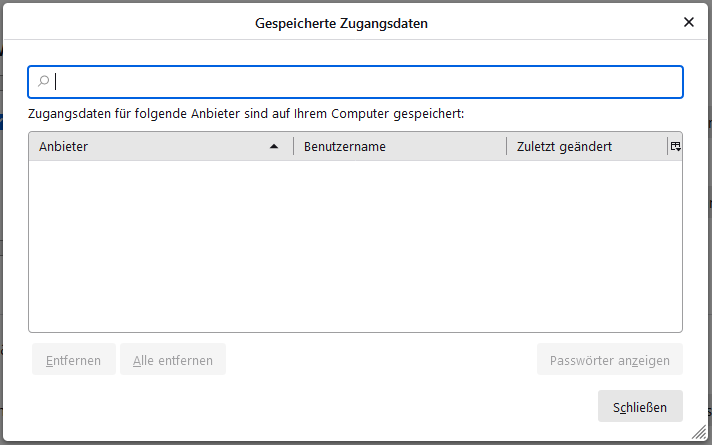Sort by the Zuletzt geändert column header
This screenshot has height=445, width=712.
tap(585, 146)
